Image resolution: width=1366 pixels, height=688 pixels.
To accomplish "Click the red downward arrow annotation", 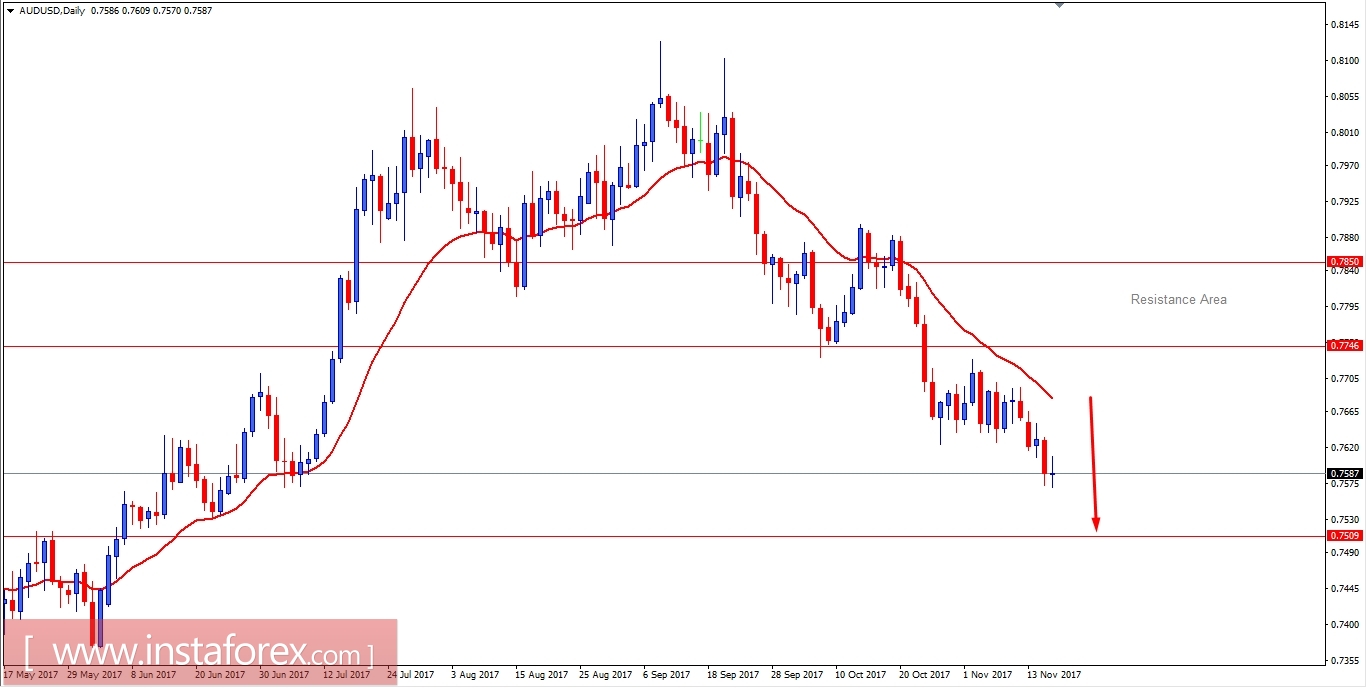I will pos(1092,460).
